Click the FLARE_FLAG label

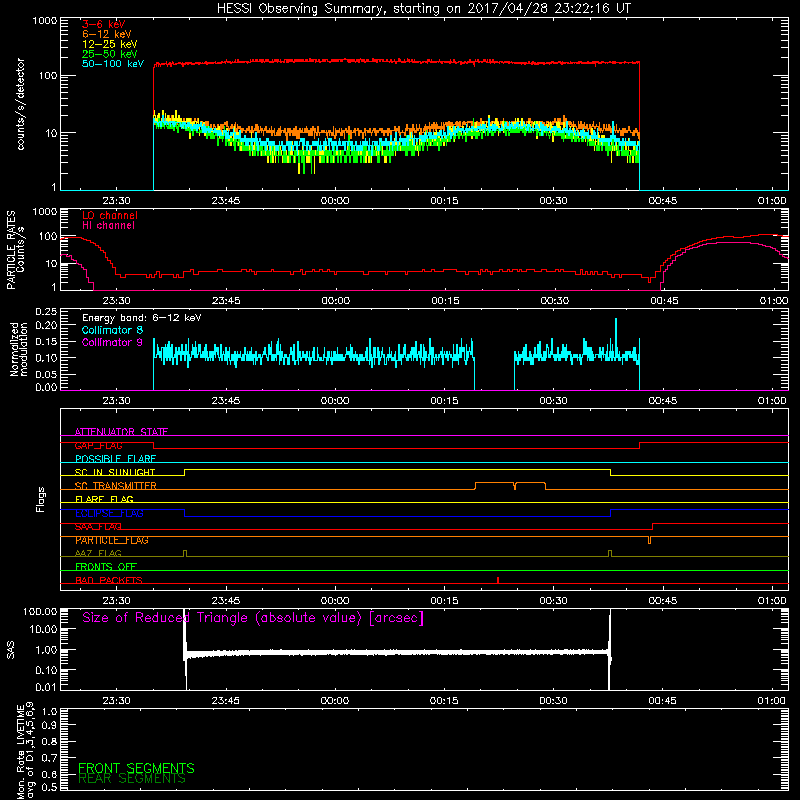click(x=104, y=499)
